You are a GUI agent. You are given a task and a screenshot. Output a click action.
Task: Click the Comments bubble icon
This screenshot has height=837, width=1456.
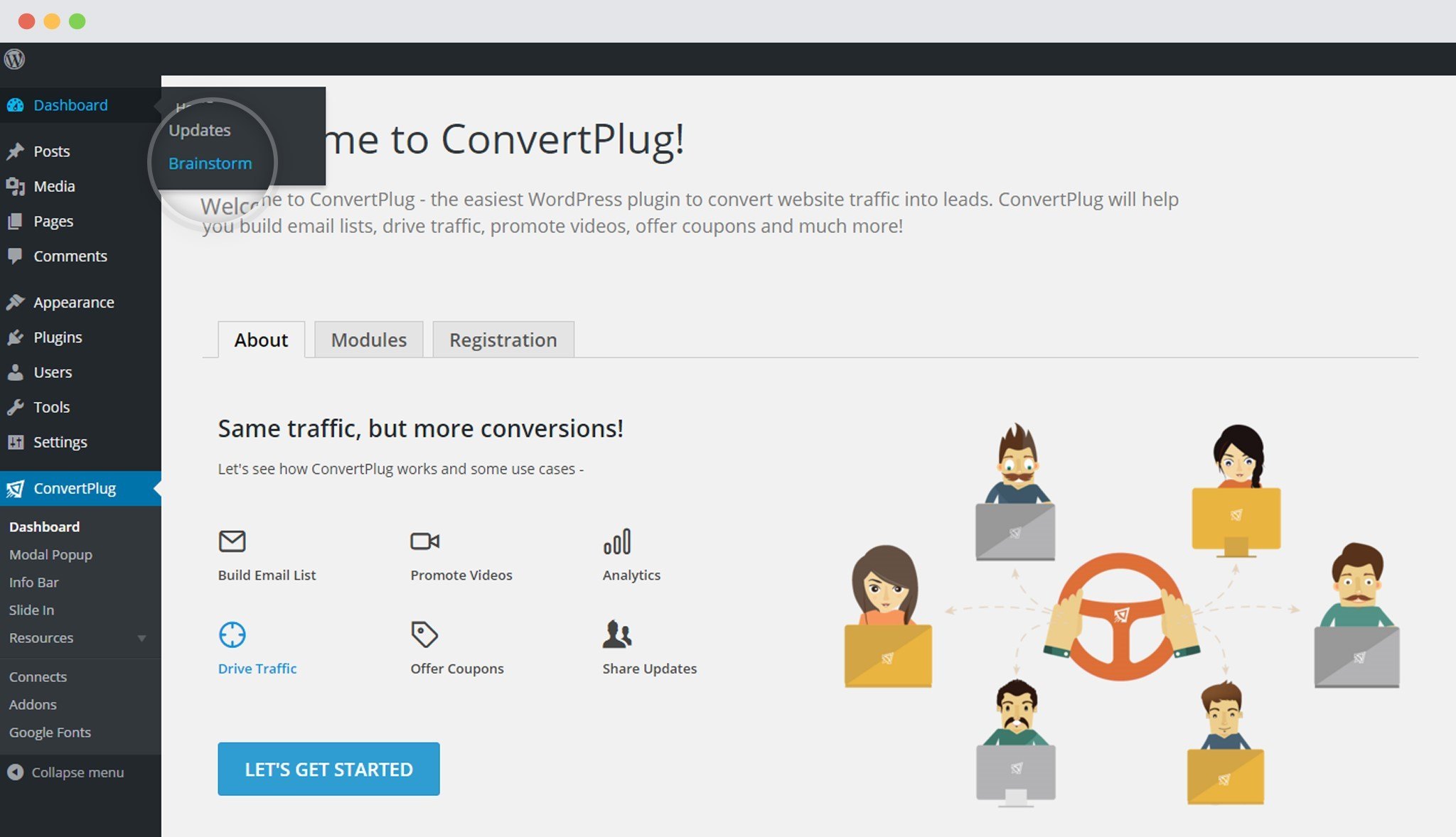tap(15, 256)
